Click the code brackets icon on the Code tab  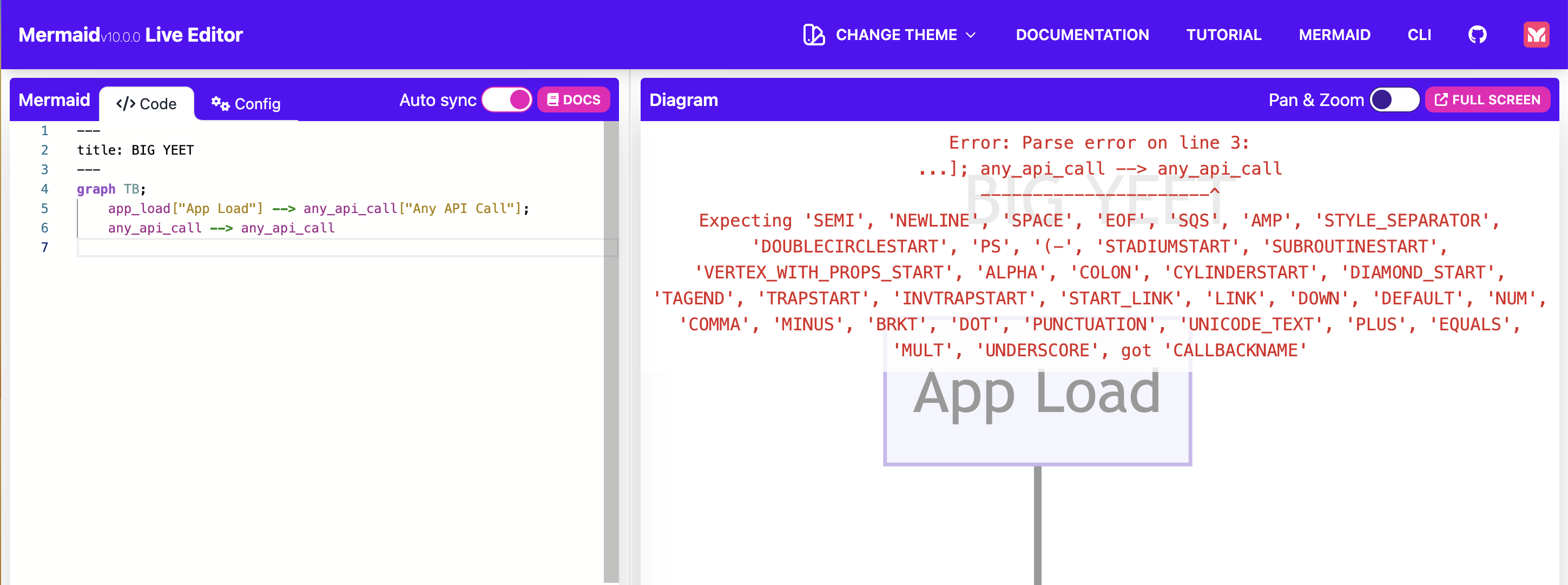(x=126, y=104)
